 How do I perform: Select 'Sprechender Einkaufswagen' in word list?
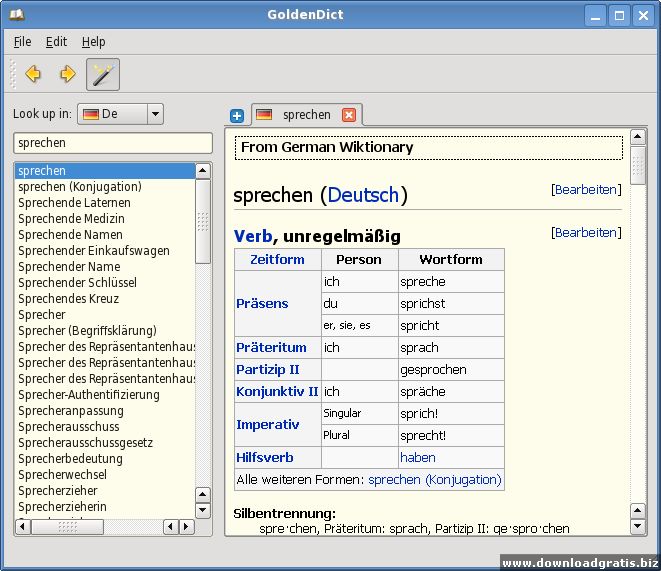105,251
